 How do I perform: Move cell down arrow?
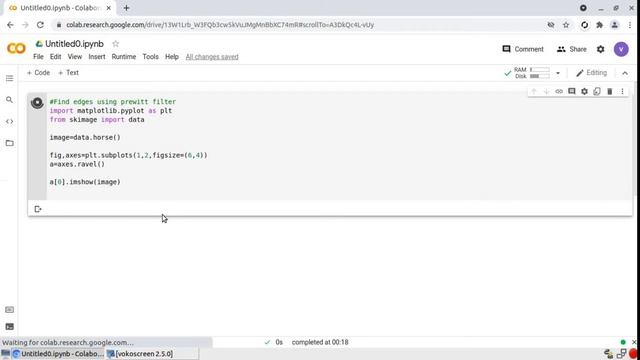click(x=546, y=91)
